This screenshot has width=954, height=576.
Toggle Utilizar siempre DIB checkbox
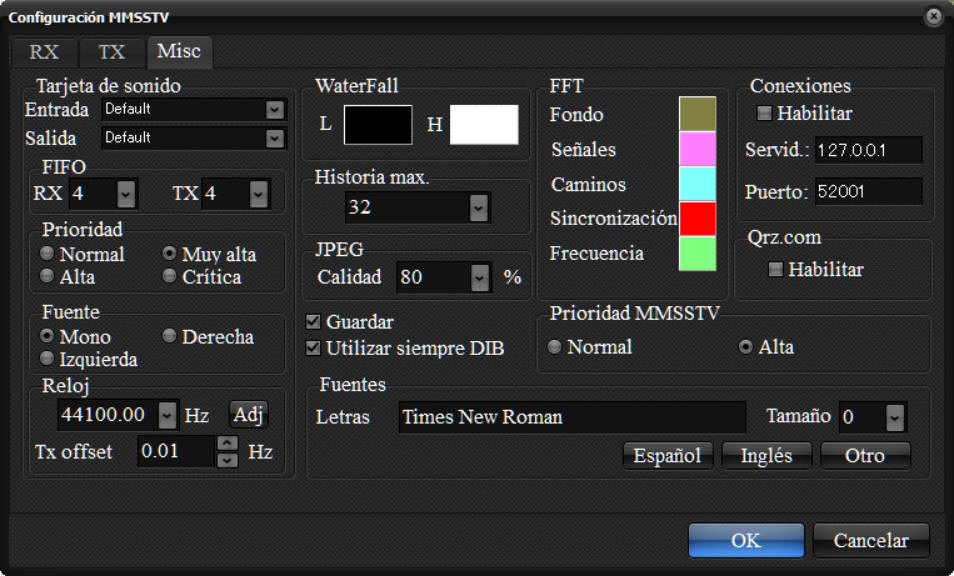(313, 348)
